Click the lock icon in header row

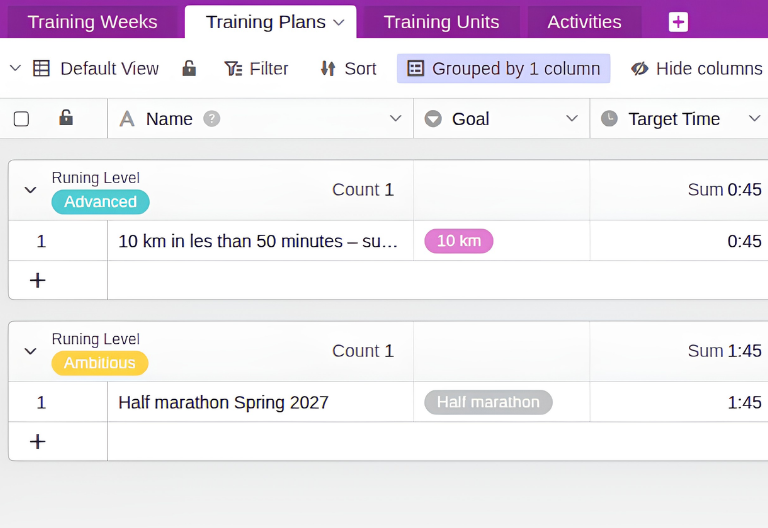point(66,118)
